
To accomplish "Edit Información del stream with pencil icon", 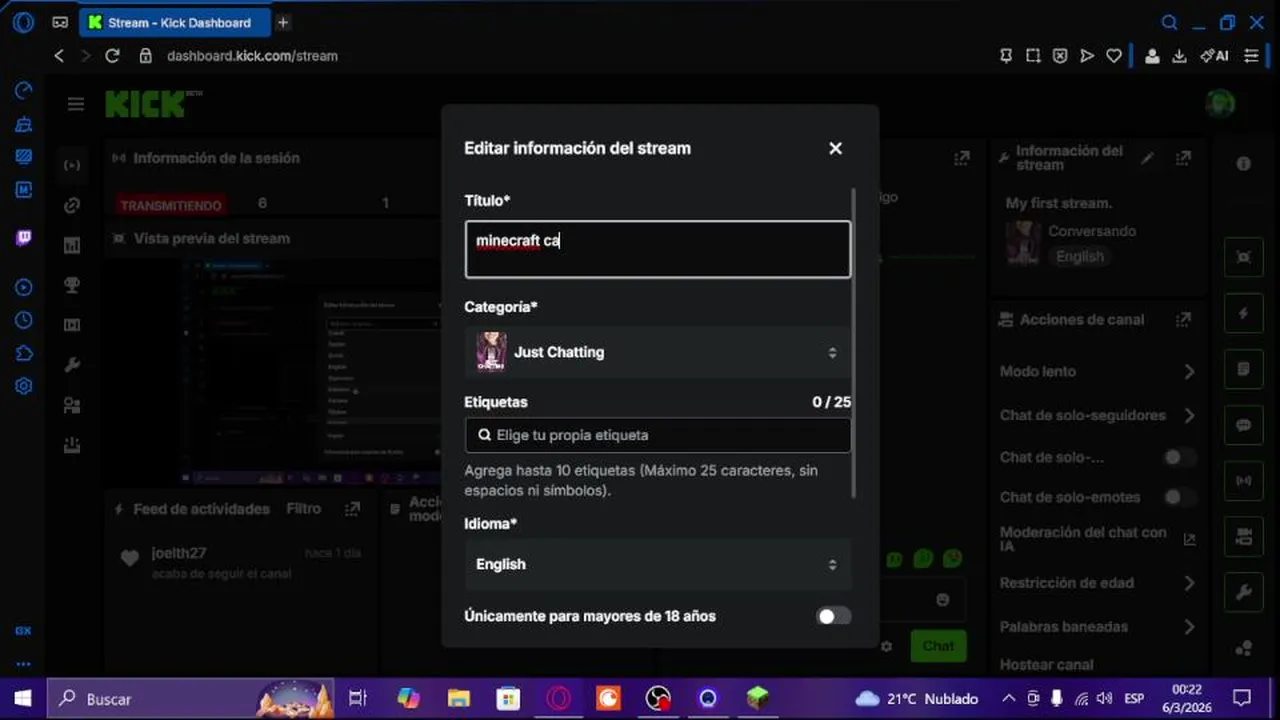I will [1148, 158].
